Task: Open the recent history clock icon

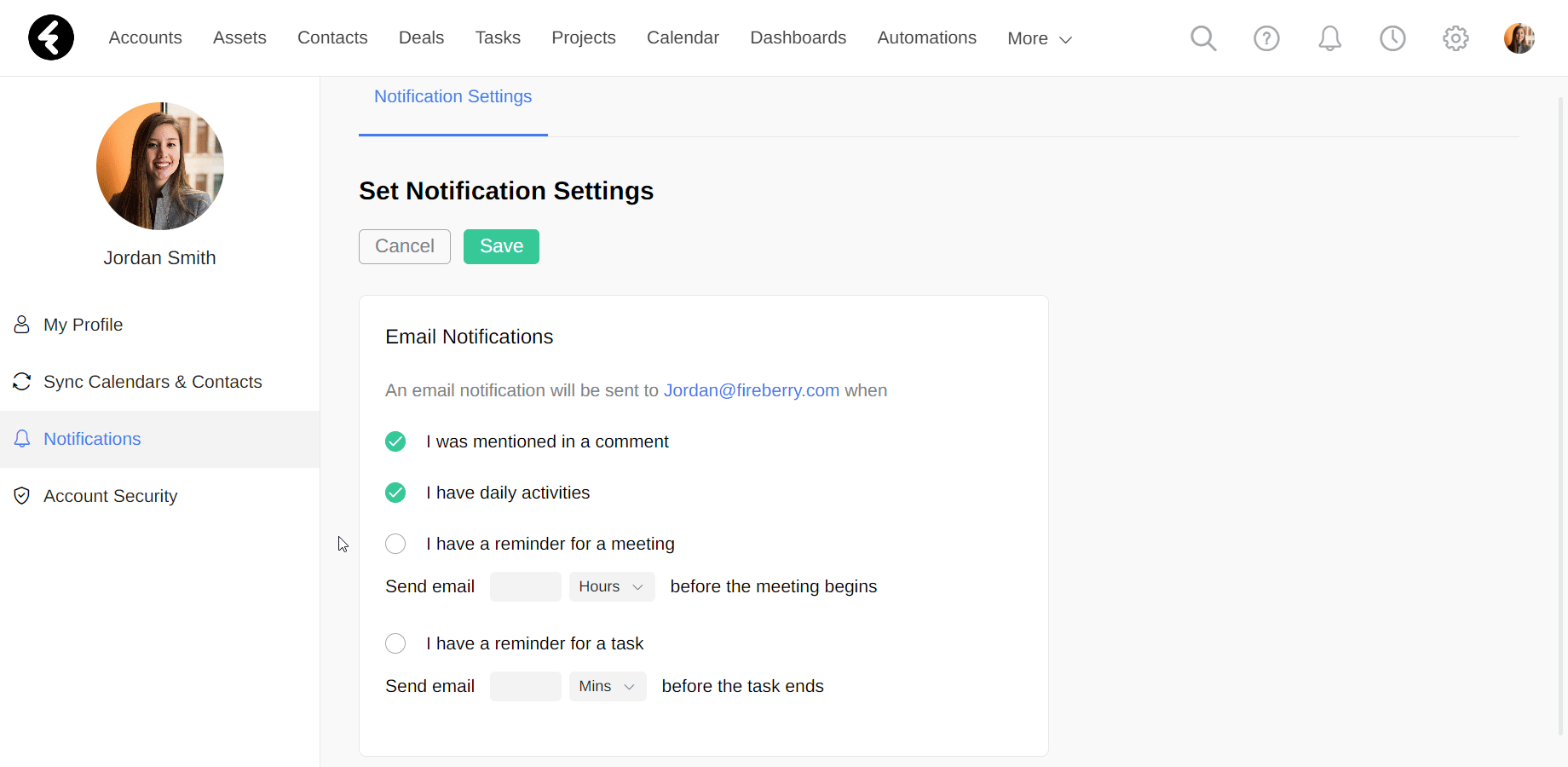Action: click(x=1392, y=38)
